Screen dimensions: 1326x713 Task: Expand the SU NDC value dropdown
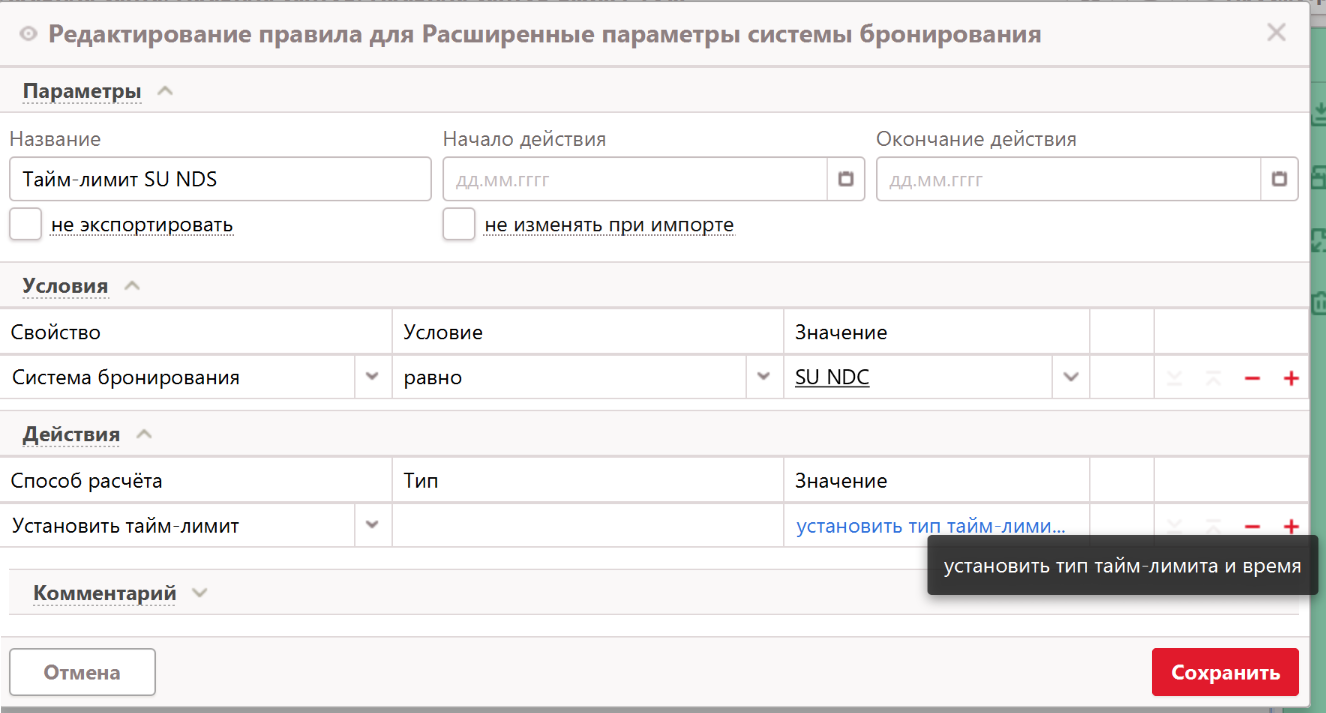point(1071,377)
